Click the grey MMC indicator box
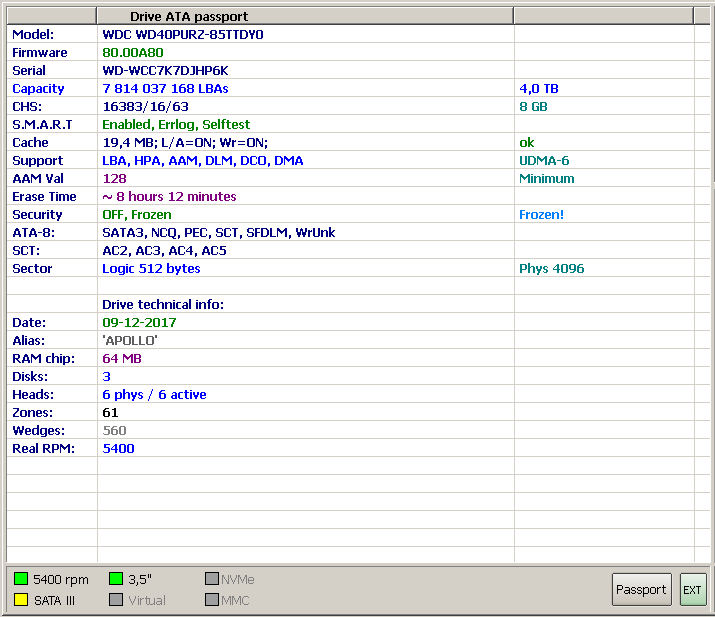This screenshot has height=617, width=715. tap(212, 600)
